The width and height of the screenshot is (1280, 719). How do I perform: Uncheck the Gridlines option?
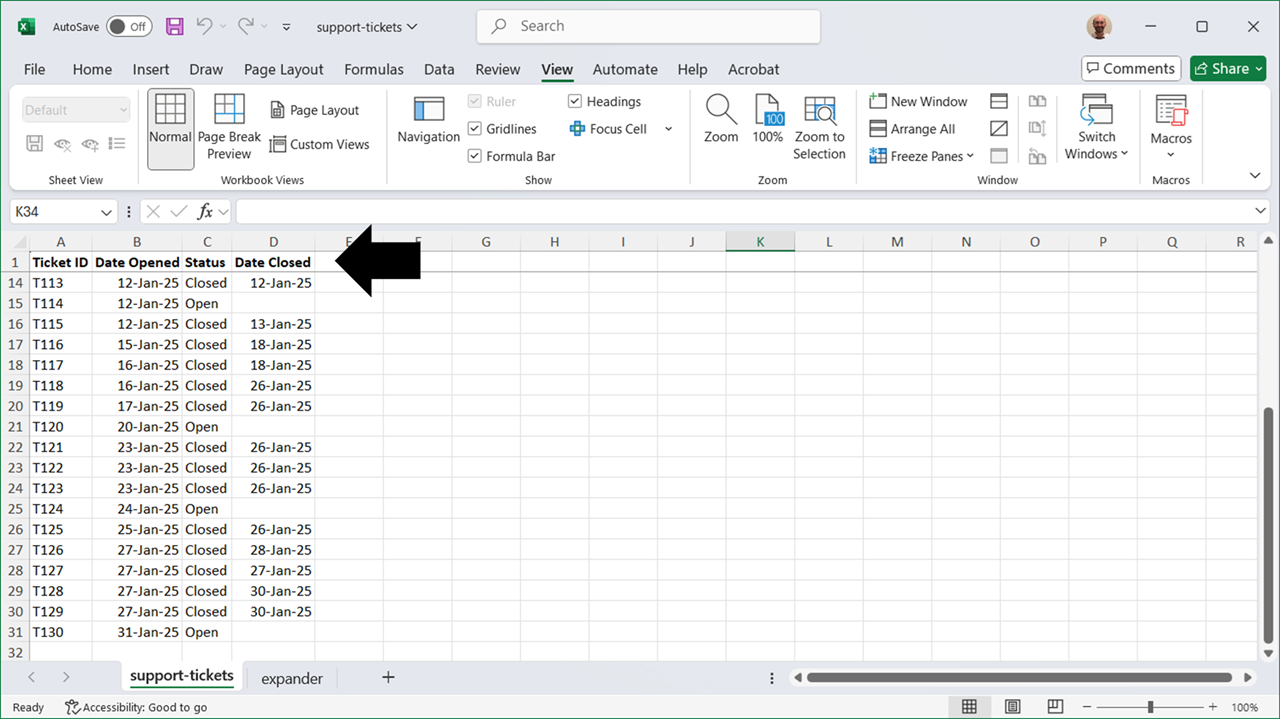[x=475, y=128]
